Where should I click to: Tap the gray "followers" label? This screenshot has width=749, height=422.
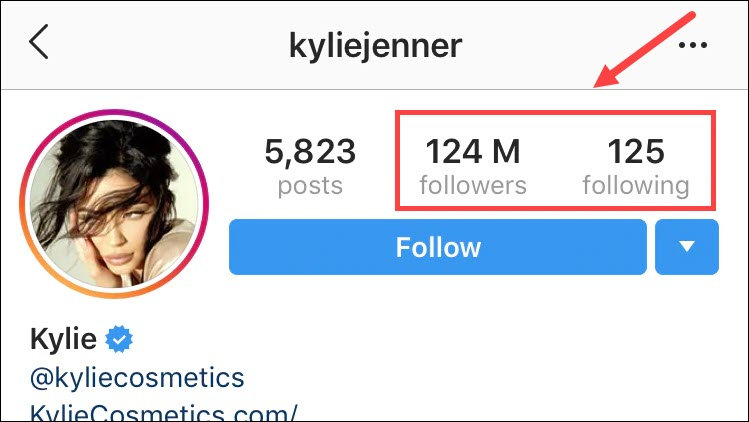[x=473, y=185]
